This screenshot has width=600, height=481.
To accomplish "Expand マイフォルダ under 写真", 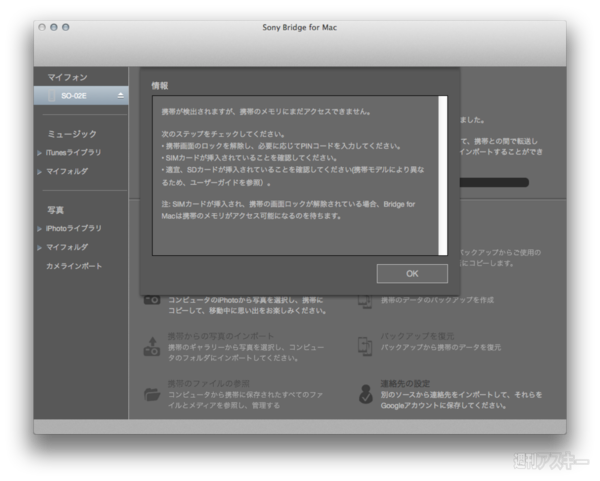I will [39, 248].
